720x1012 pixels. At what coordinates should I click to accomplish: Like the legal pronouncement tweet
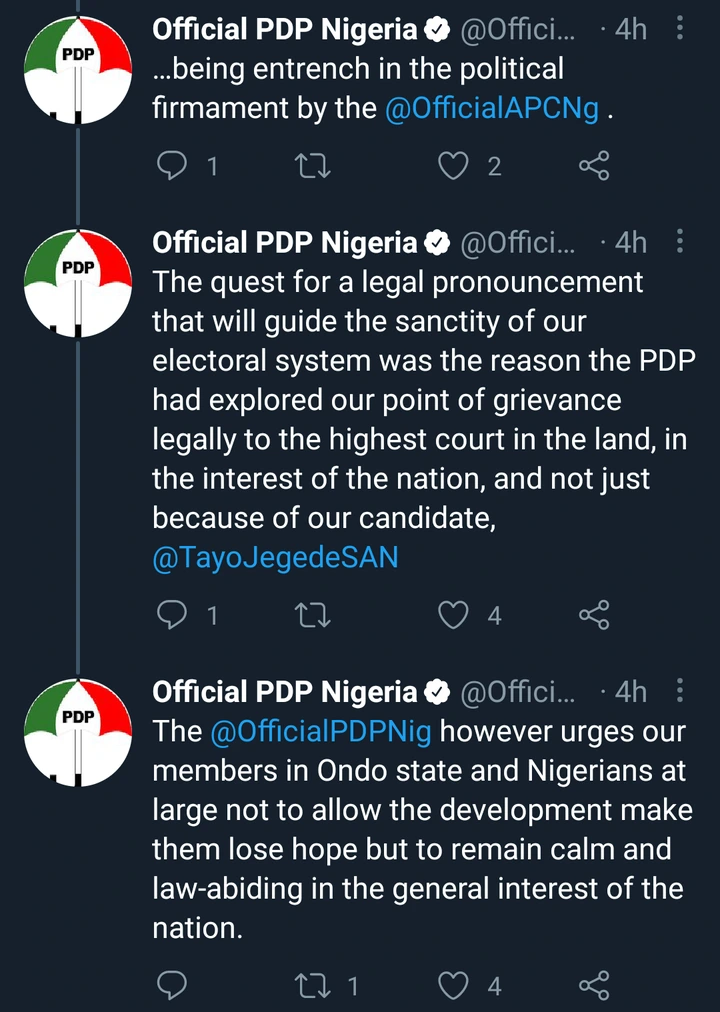click(x=455, y=615)
